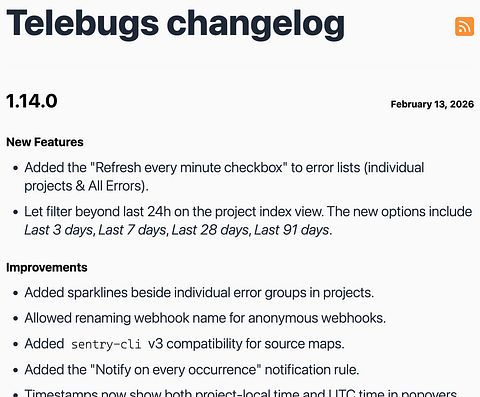This screenshot has width=480, height=397.
Task: Click the Telebugs changelog page title
Action: (175, 24)
